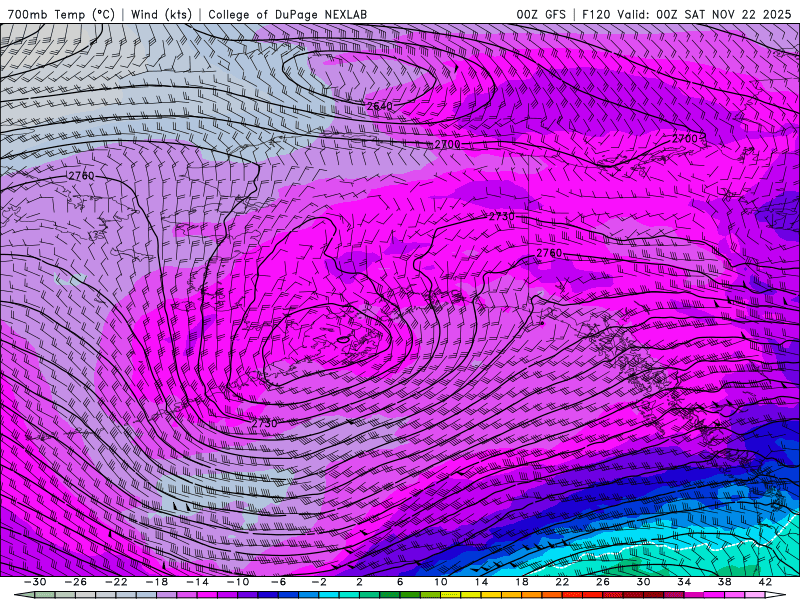Viewport: 800px width, 600px height.
Task: Select the 2700 contour label beside 2640 low
Action: [x=447, y=144]
